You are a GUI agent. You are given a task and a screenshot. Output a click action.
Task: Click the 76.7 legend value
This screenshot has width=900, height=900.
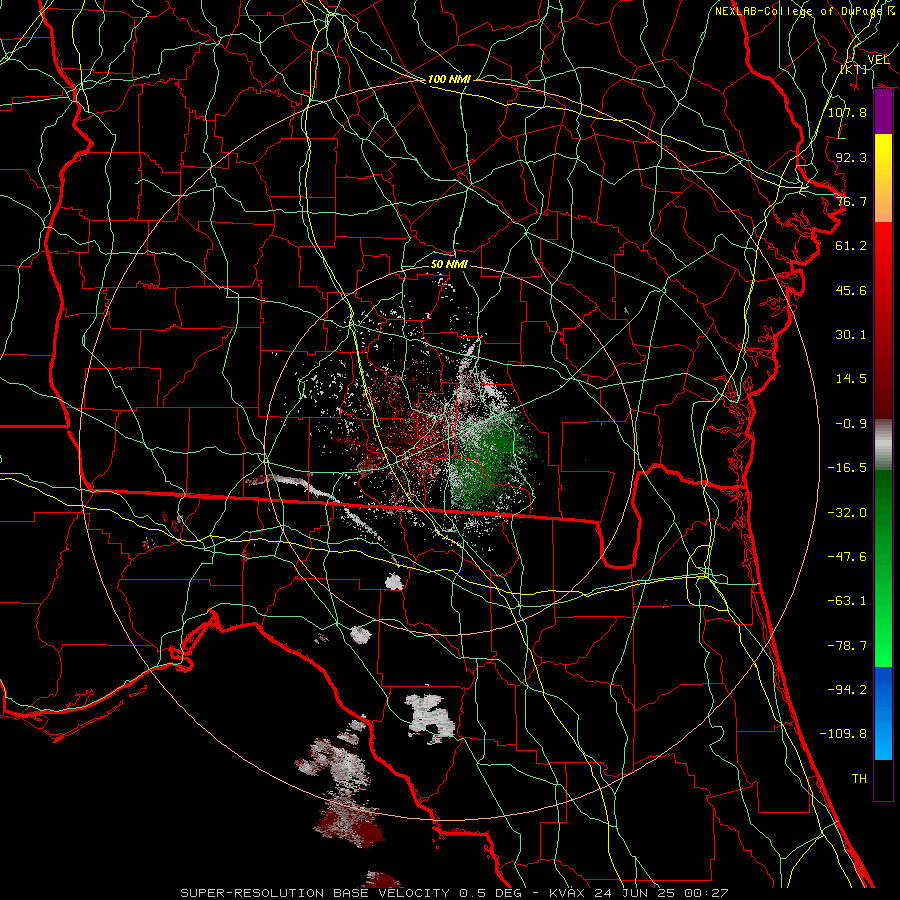[x=851, y=201]
